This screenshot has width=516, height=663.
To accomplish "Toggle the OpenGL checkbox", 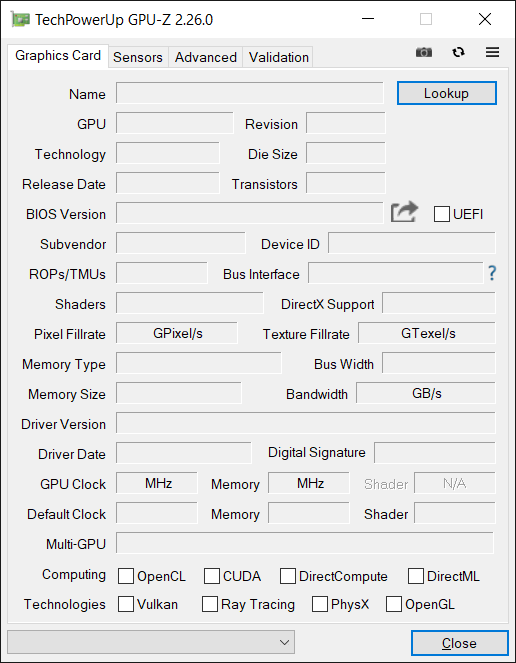I will (x=394, y=604).
